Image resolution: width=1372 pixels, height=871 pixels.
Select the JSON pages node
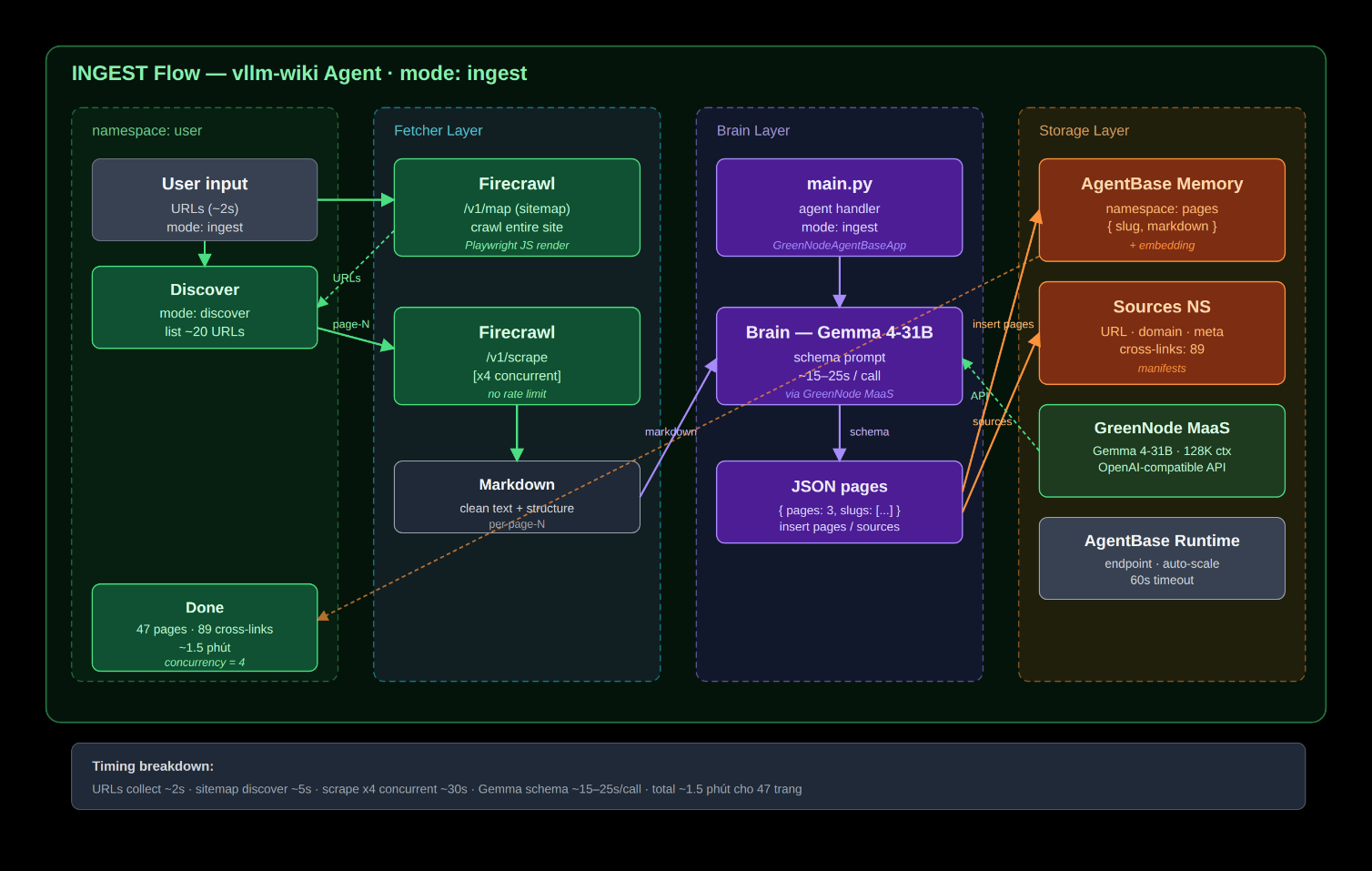[x=839, y=501]
